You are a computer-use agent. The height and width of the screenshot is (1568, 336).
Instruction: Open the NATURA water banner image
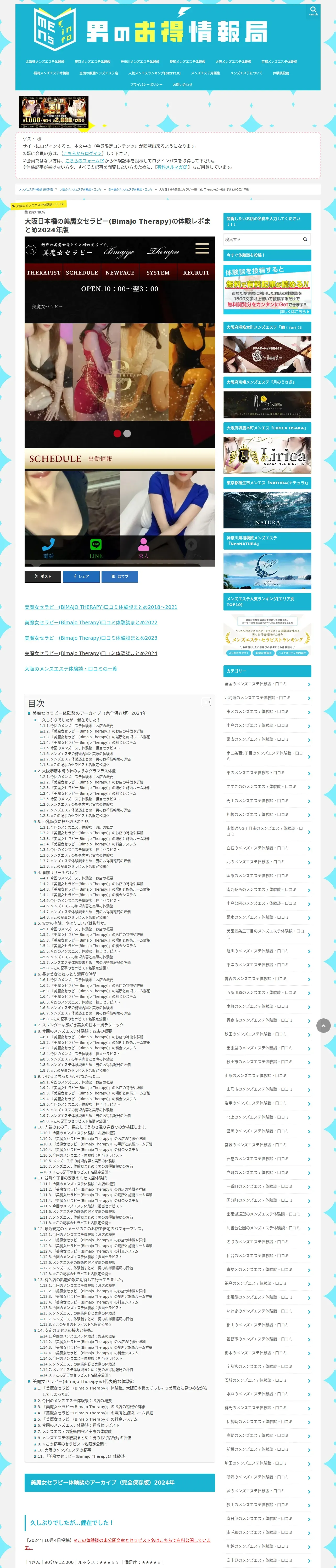pos(267,510)
